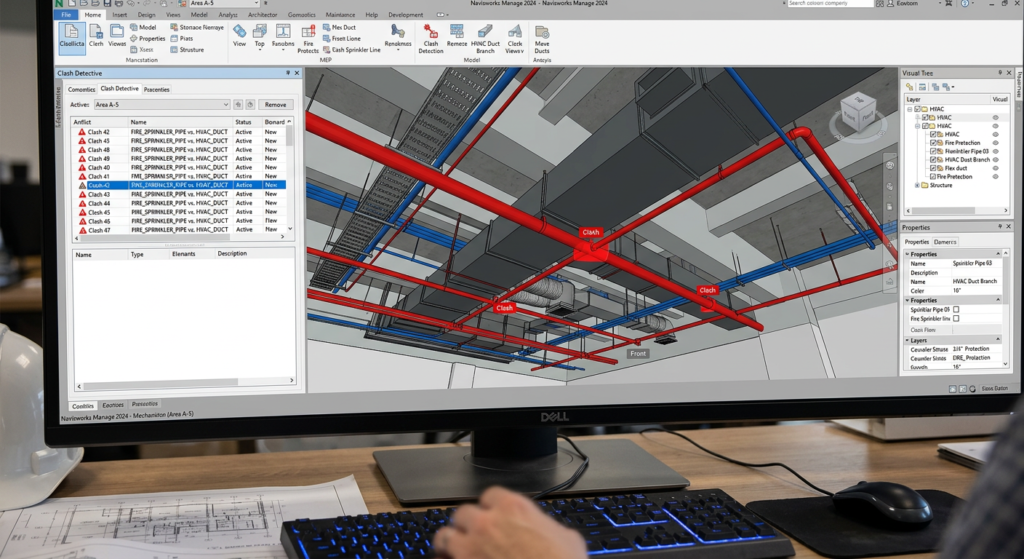The height and width of the screenshot is (559, 1024).
Task: Switch to the Architector ribbon tab
Action: (263, 14)
